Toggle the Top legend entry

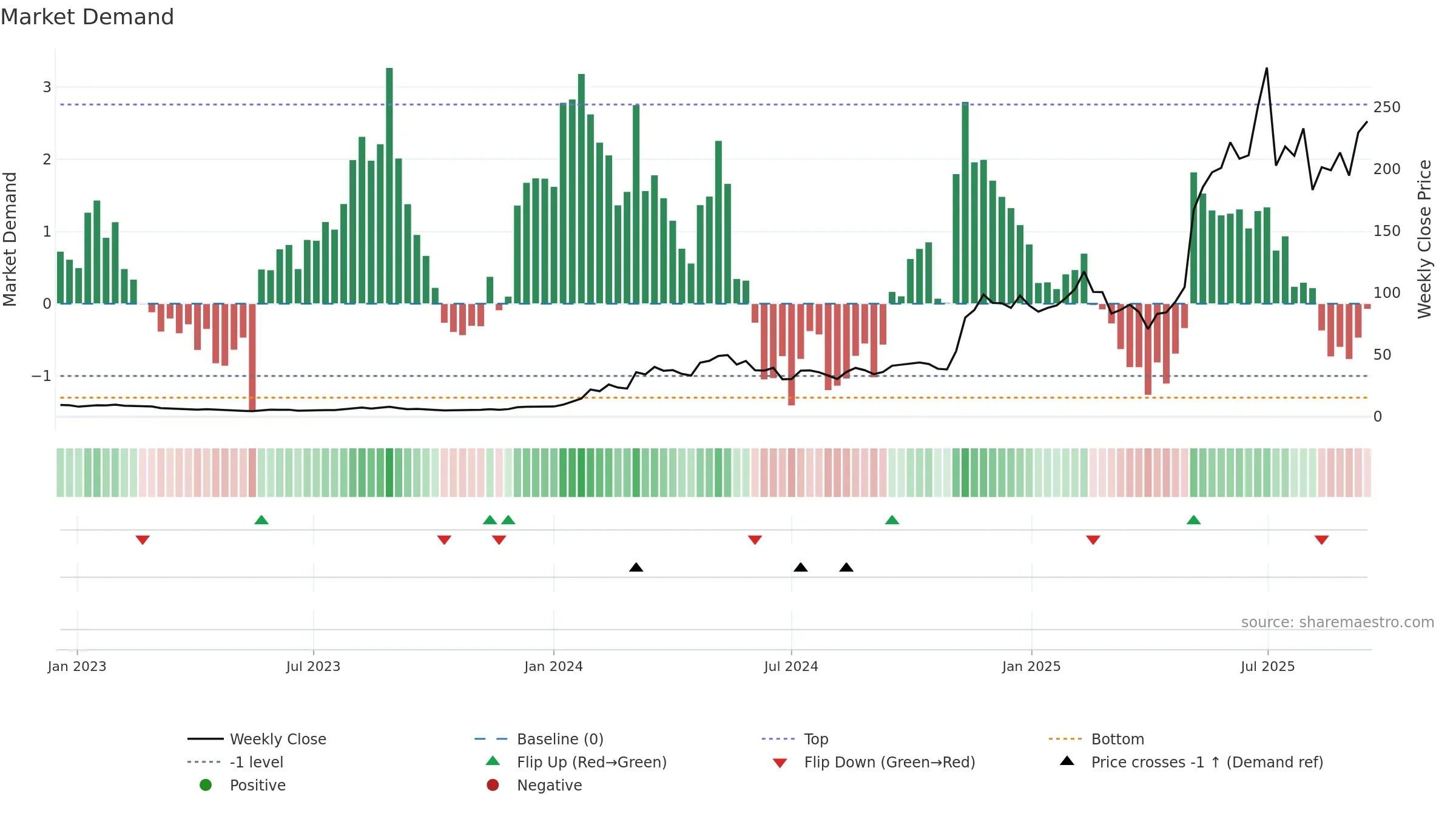point(795,739)
